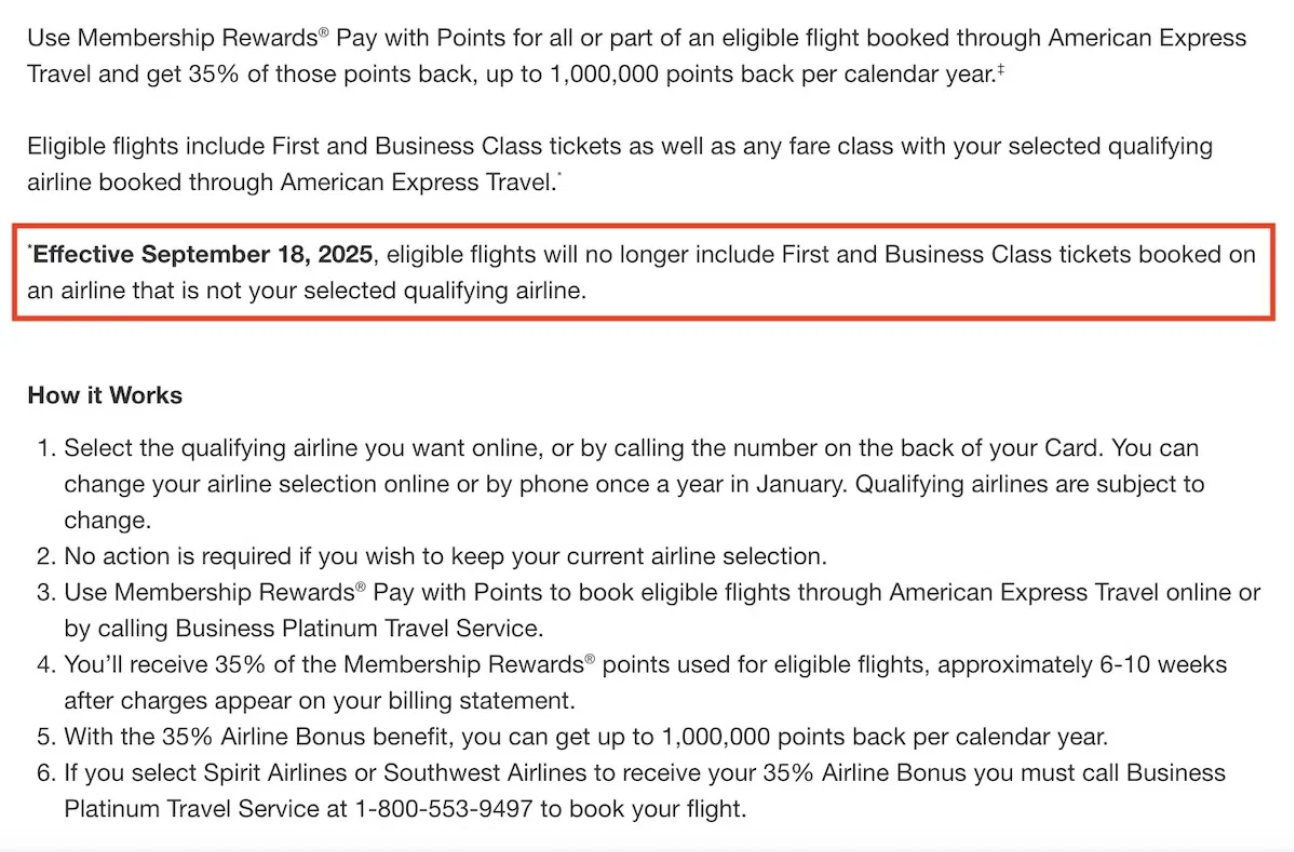The width and height of the screenshot is (1294, 852).
Task: Click the words 'Business Platinum Travel Service' in step 3
Action: coord(357,628)
